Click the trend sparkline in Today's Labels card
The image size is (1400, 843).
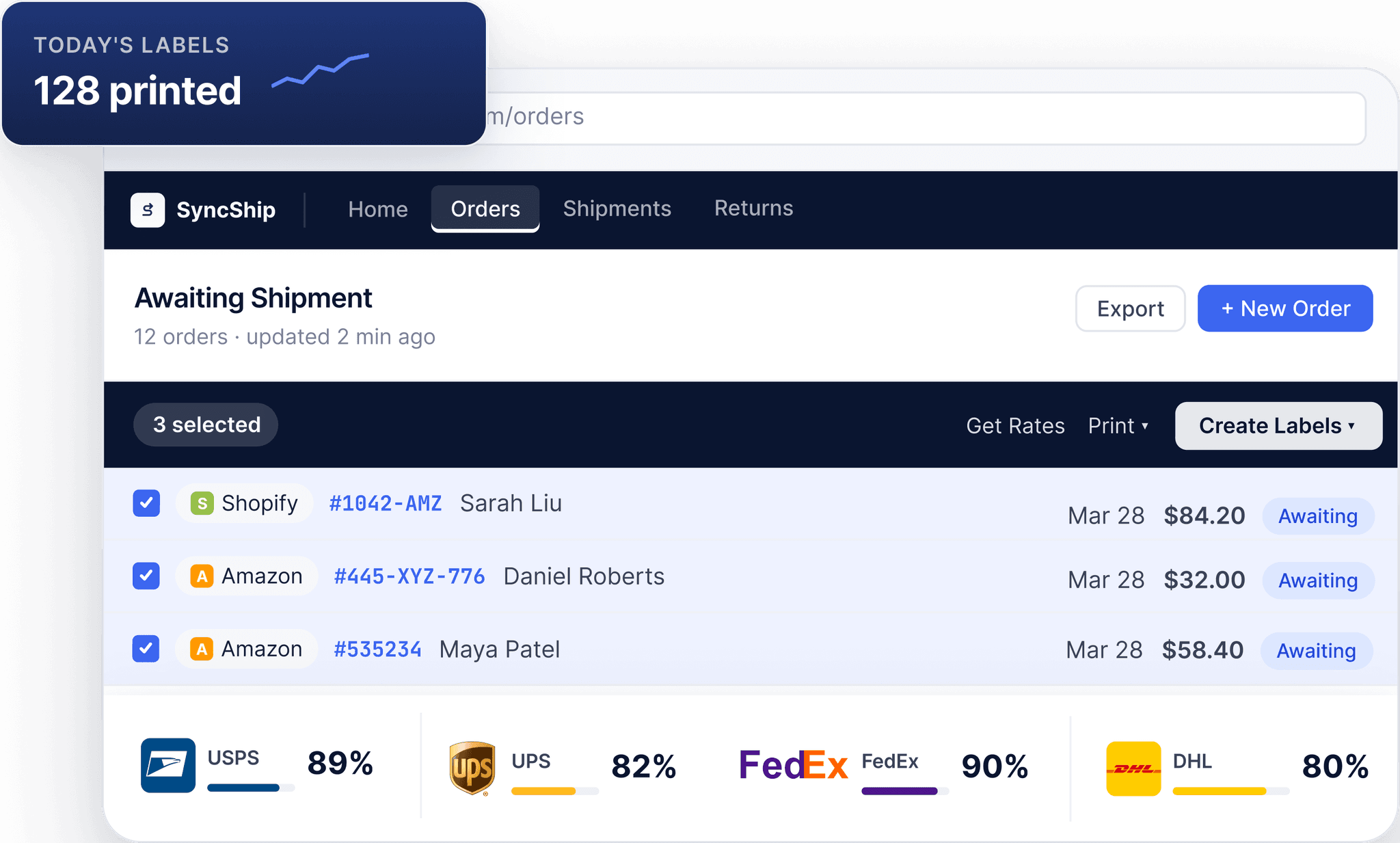[x=321, y=70]
